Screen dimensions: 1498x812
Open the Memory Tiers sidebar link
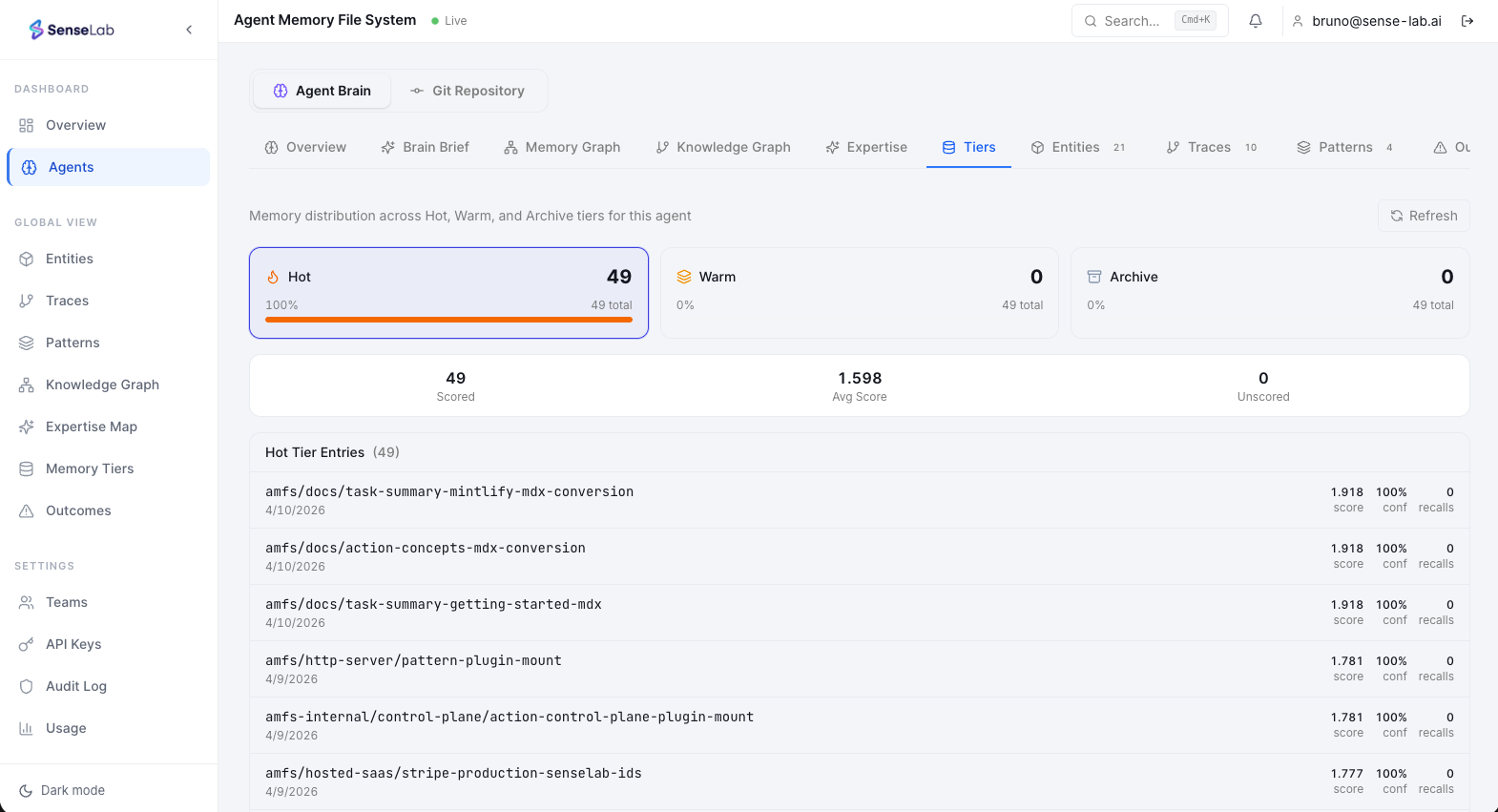point(89,468)
